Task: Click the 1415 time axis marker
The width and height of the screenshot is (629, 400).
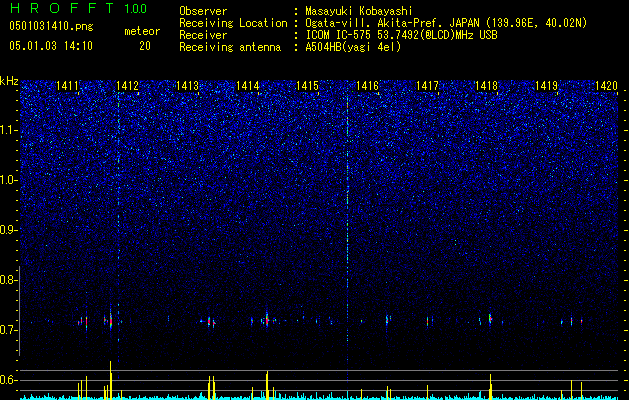Action: coord(307,85)
